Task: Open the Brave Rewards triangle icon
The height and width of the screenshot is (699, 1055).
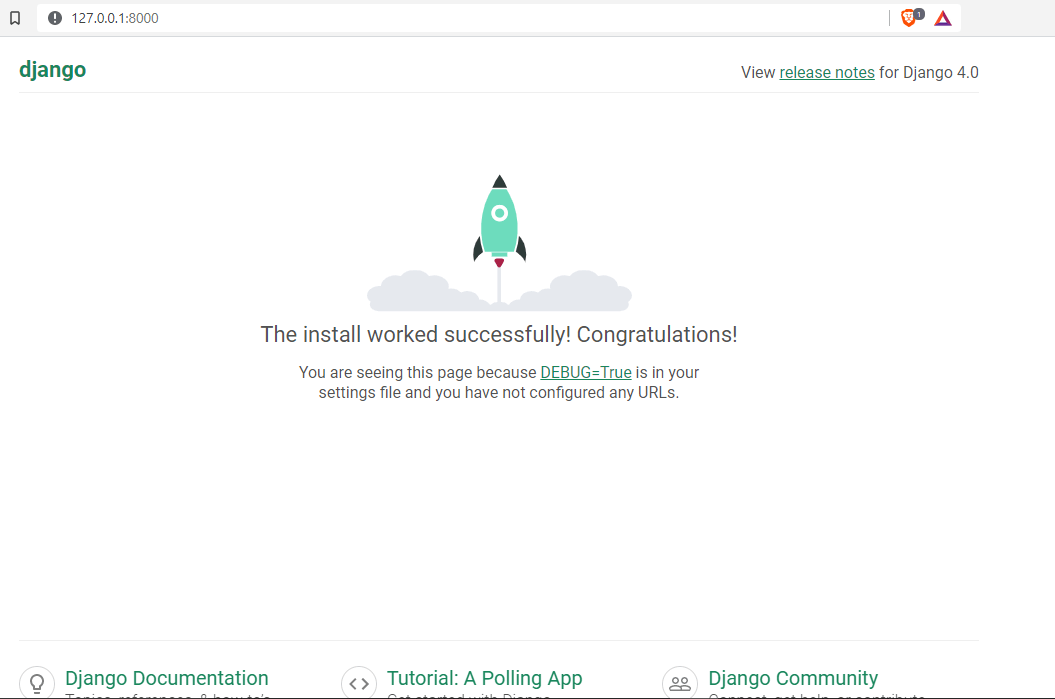Action: coord(943,18)
